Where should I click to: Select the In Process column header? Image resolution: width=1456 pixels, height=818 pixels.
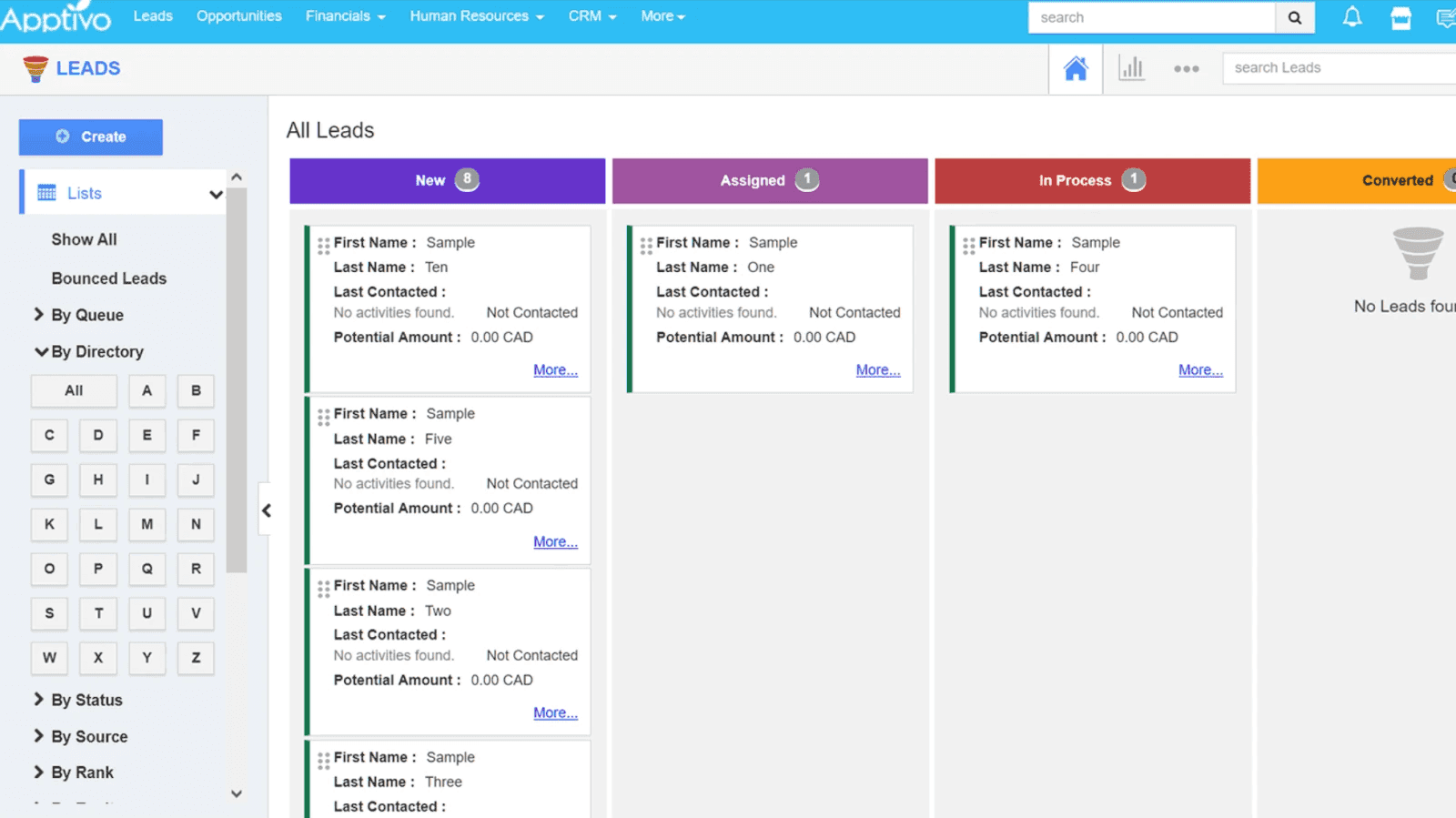pos(1092,180)
